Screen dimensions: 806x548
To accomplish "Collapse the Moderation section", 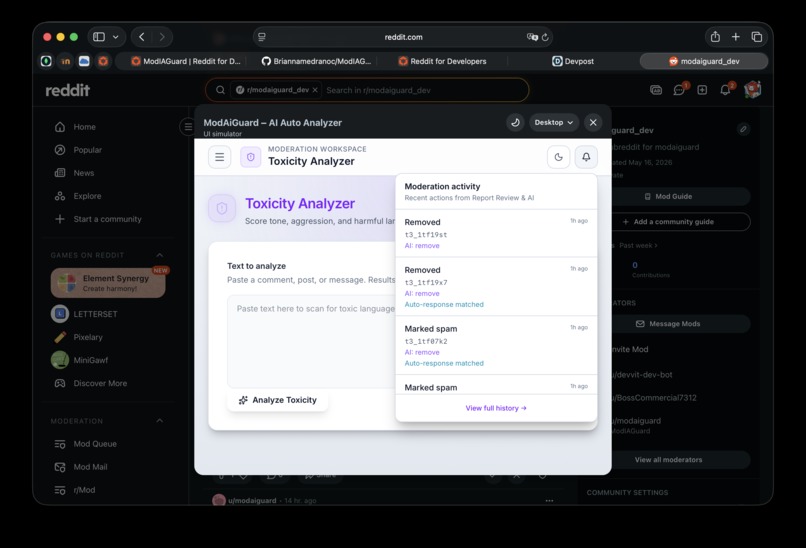I will (160, 421).
